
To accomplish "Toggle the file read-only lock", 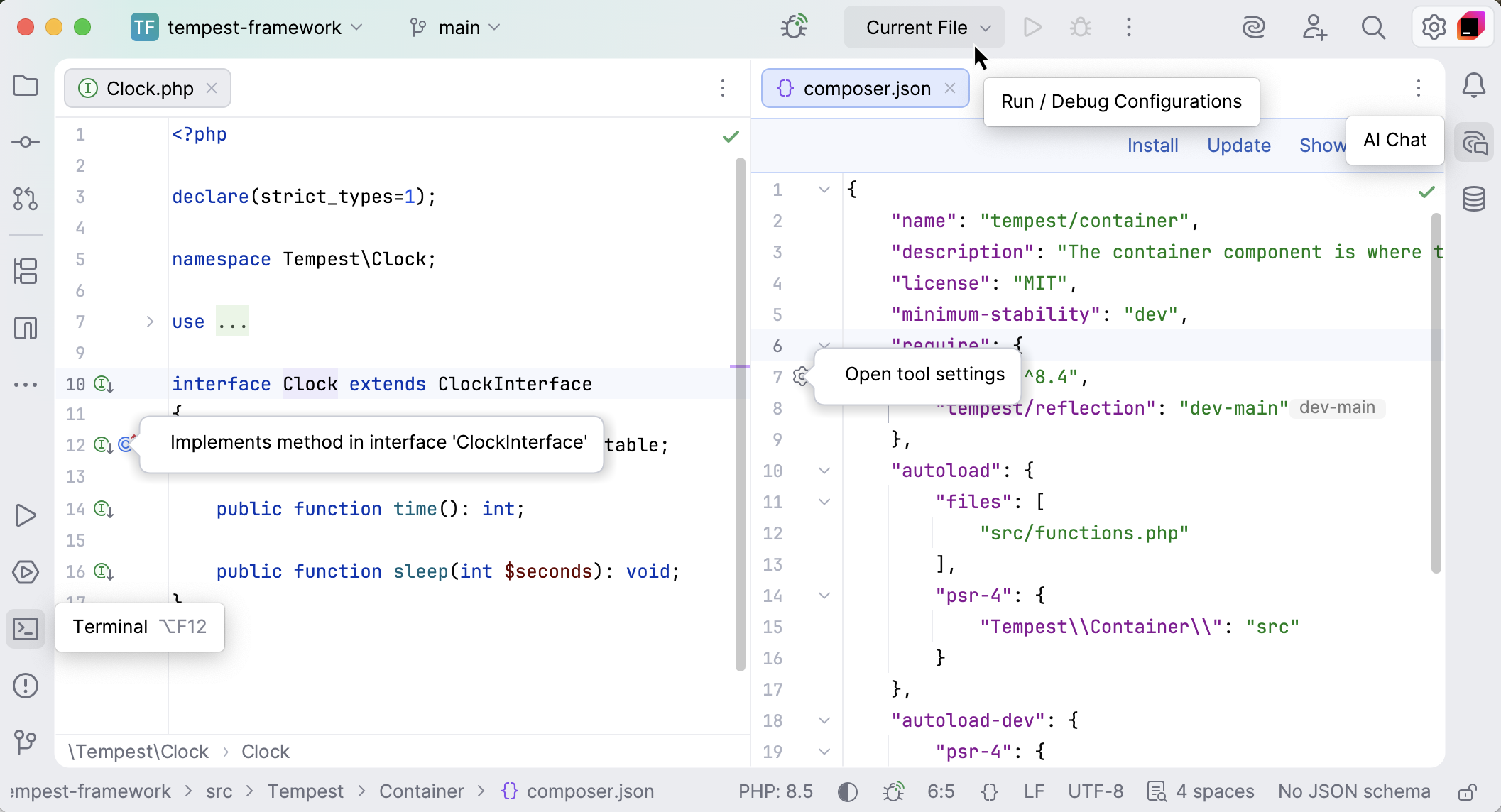I will tap(1468, 791).
